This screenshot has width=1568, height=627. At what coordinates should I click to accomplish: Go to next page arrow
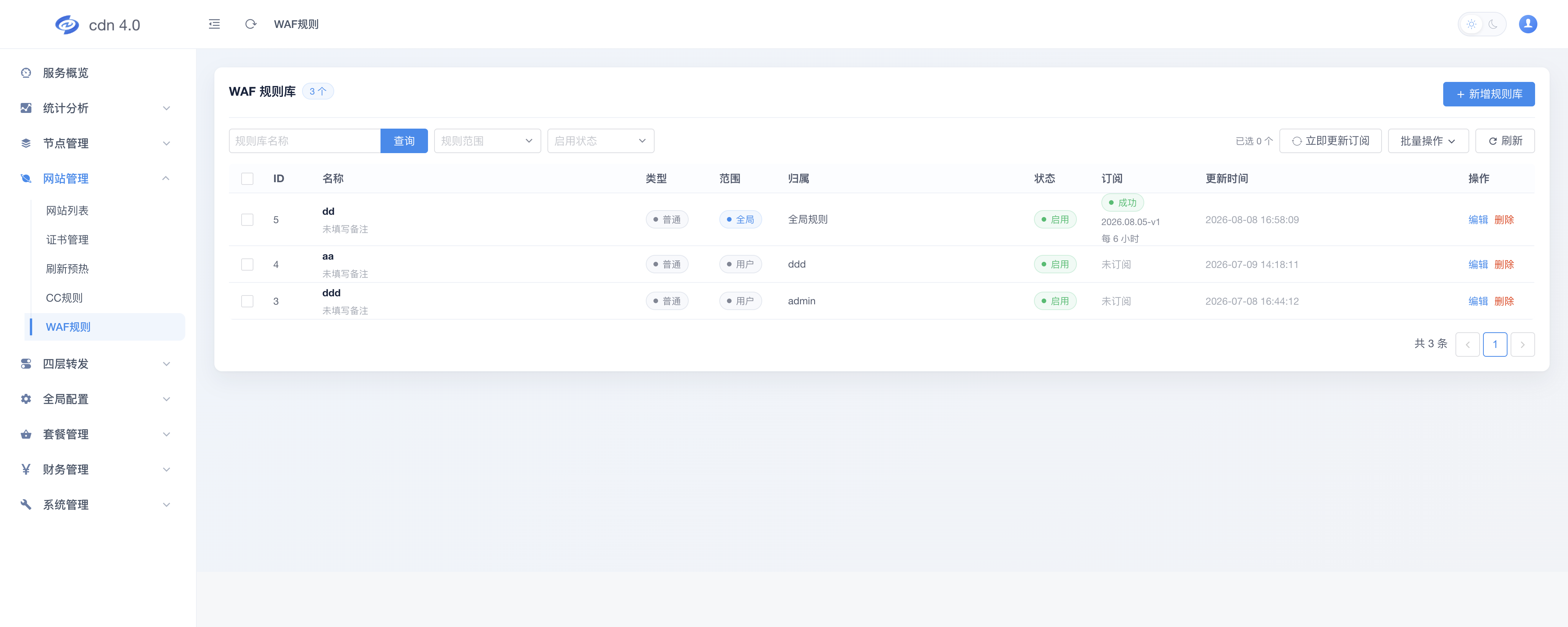pyautogui.click(x=1522, y=345)
